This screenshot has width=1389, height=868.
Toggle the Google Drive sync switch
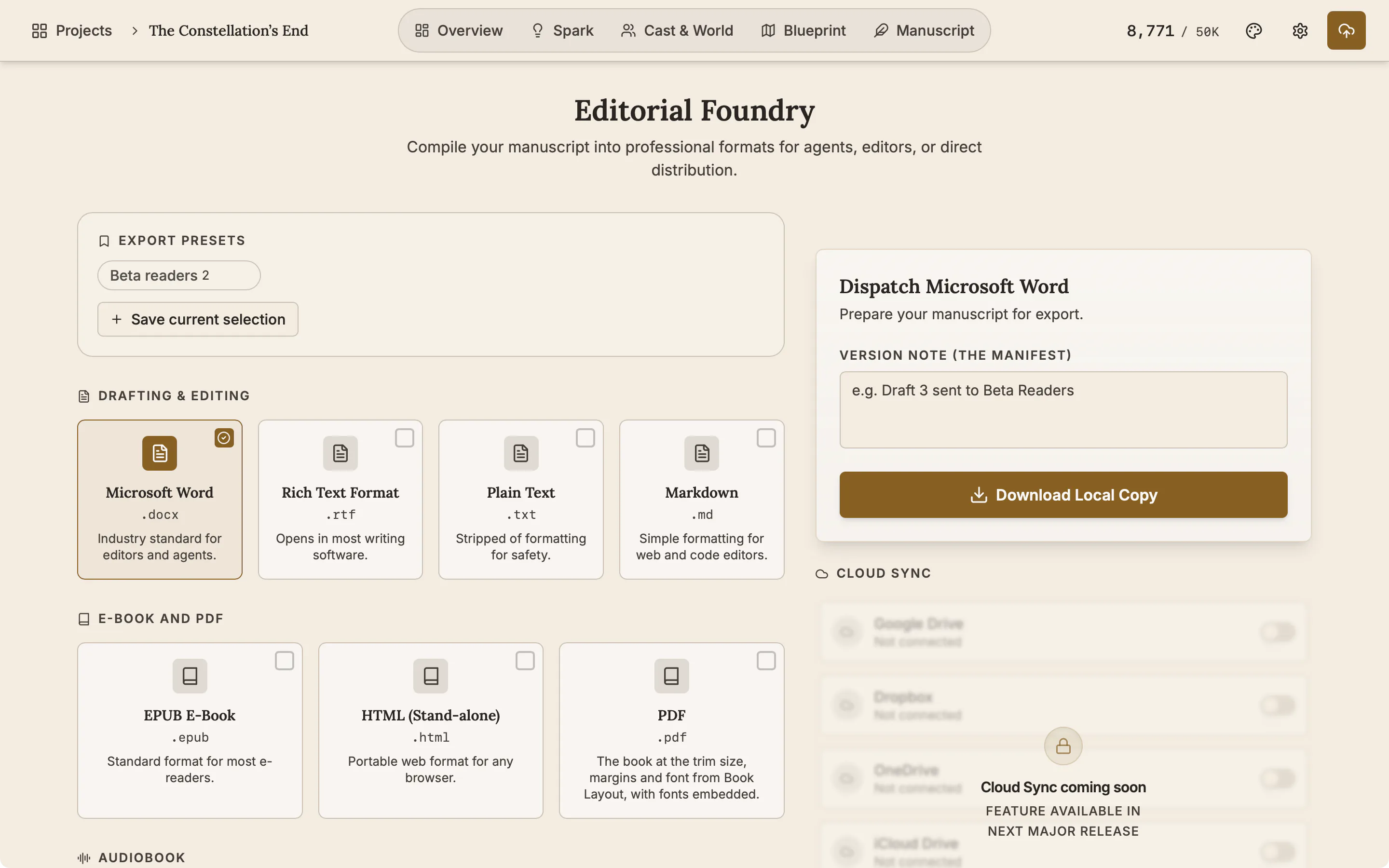(x=1278, y=632)
